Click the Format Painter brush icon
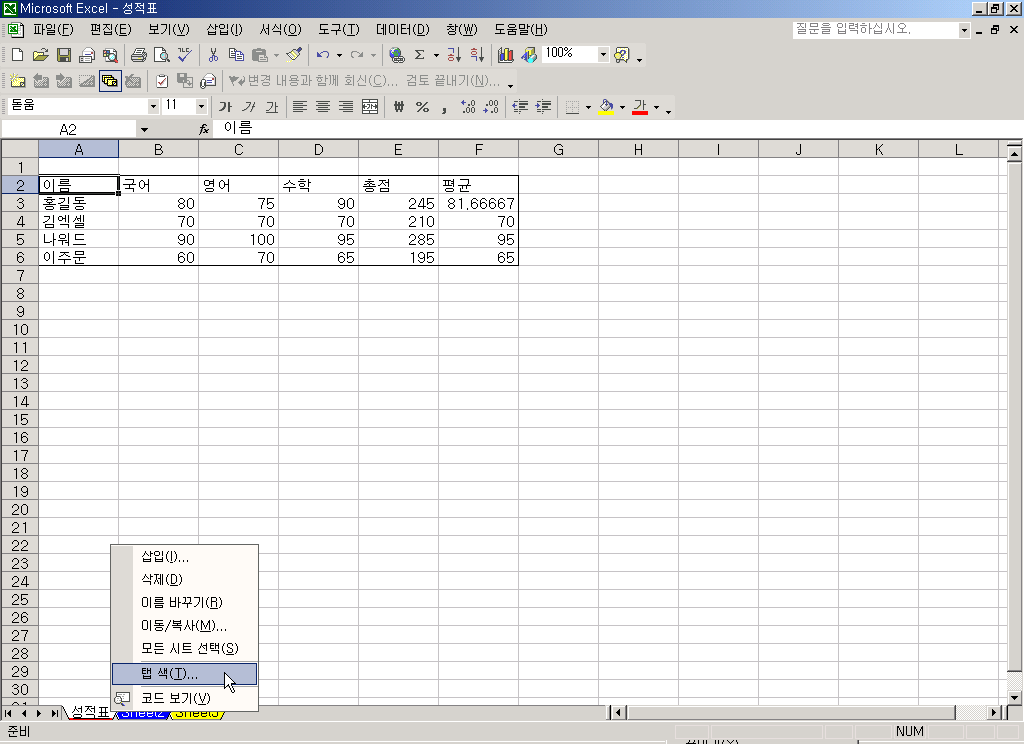The width and height of the screenshot is (1024, 744). click(293, 55)
